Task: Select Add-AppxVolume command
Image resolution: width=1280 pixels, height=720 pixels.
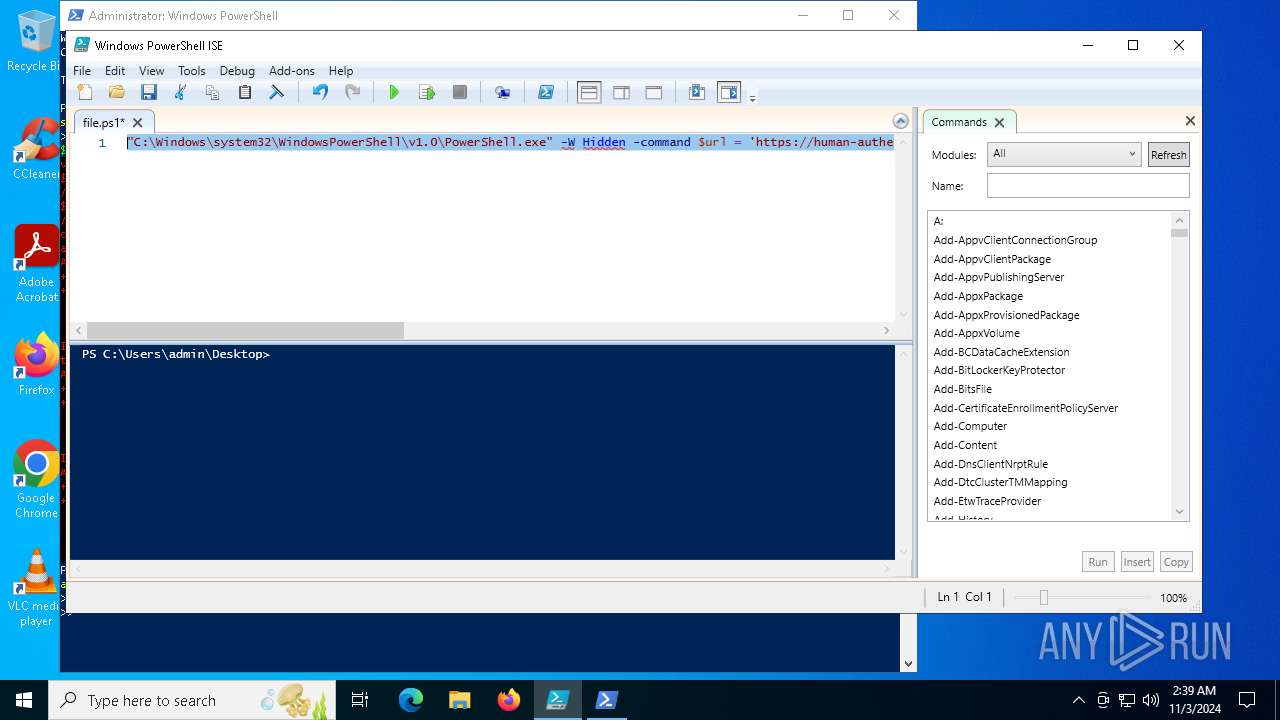Action: pyautogui.click(x=976, y=333)
